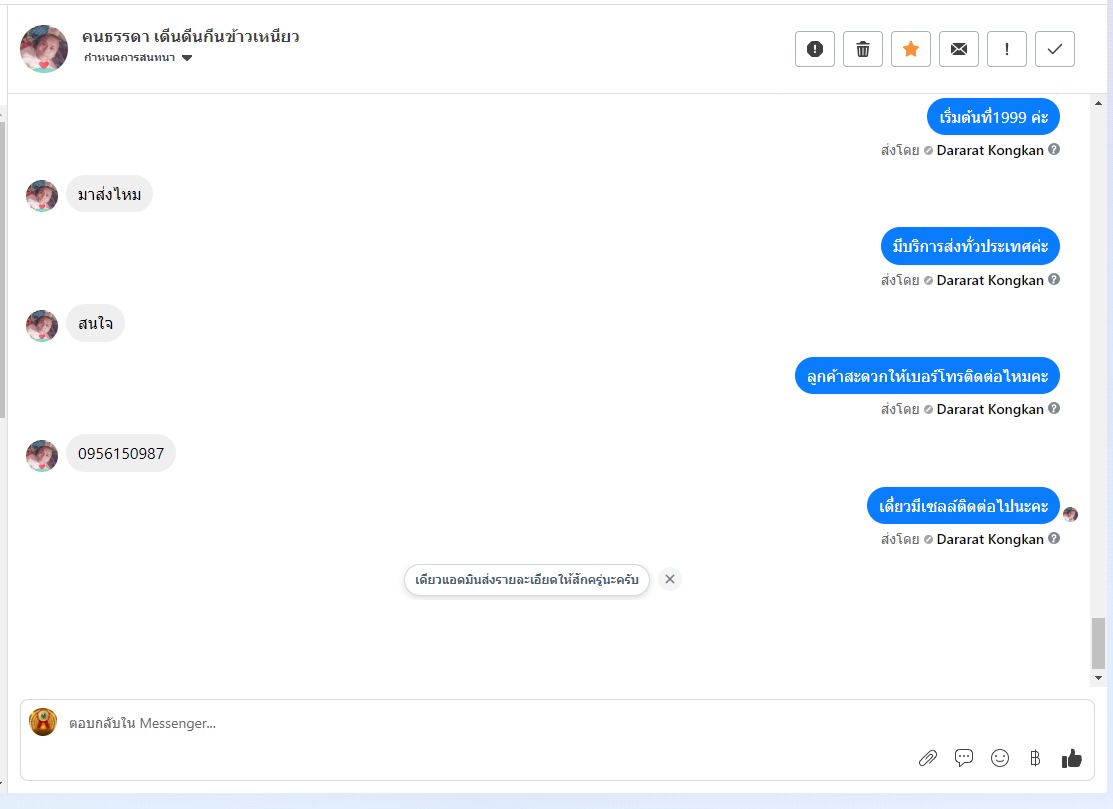Screen dimensions: 1113x809
Task: Delete conversation using trash icon
Action: click(x=862, y=49)
